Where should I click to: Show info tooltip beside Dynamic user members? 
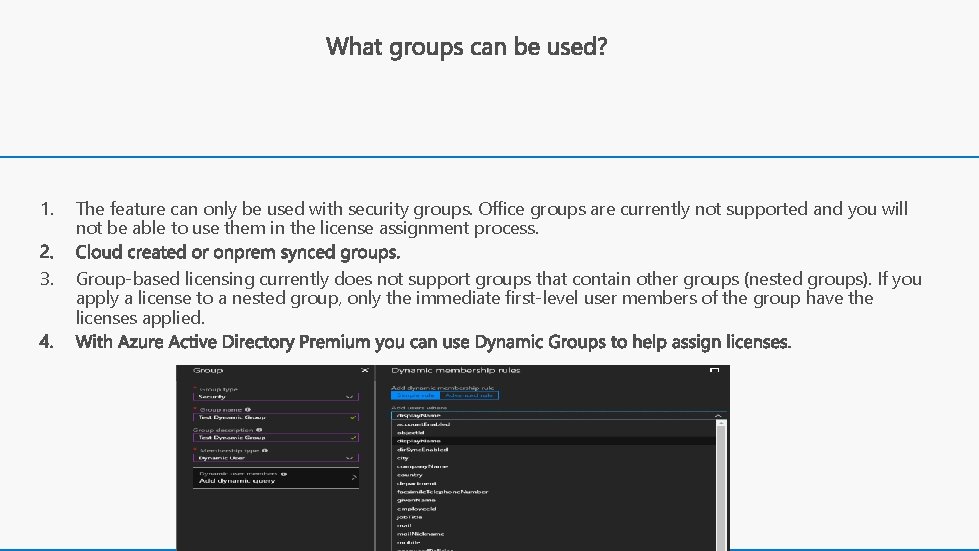283,474
